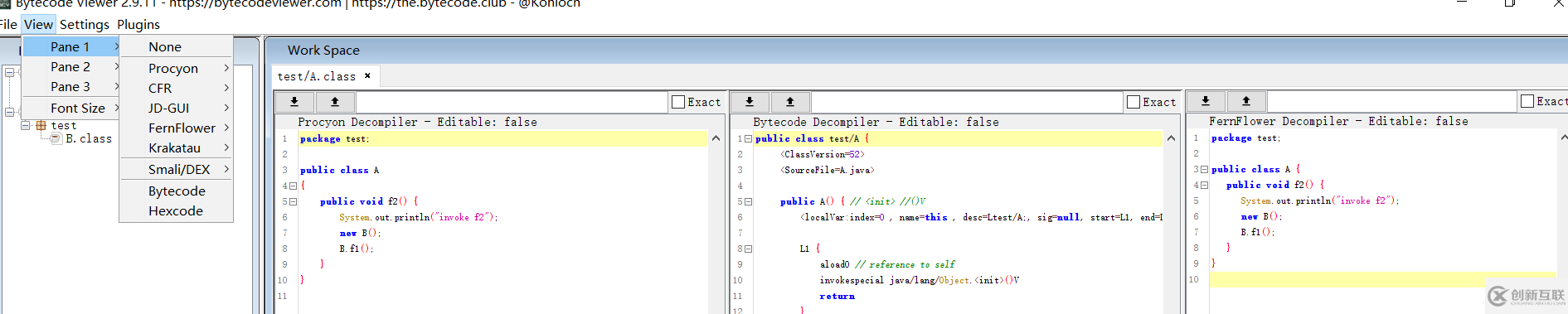Expand the Procyon submenu
This screenshot has width=1568, height=314.
pyautogui.click(x=176, y=68)
